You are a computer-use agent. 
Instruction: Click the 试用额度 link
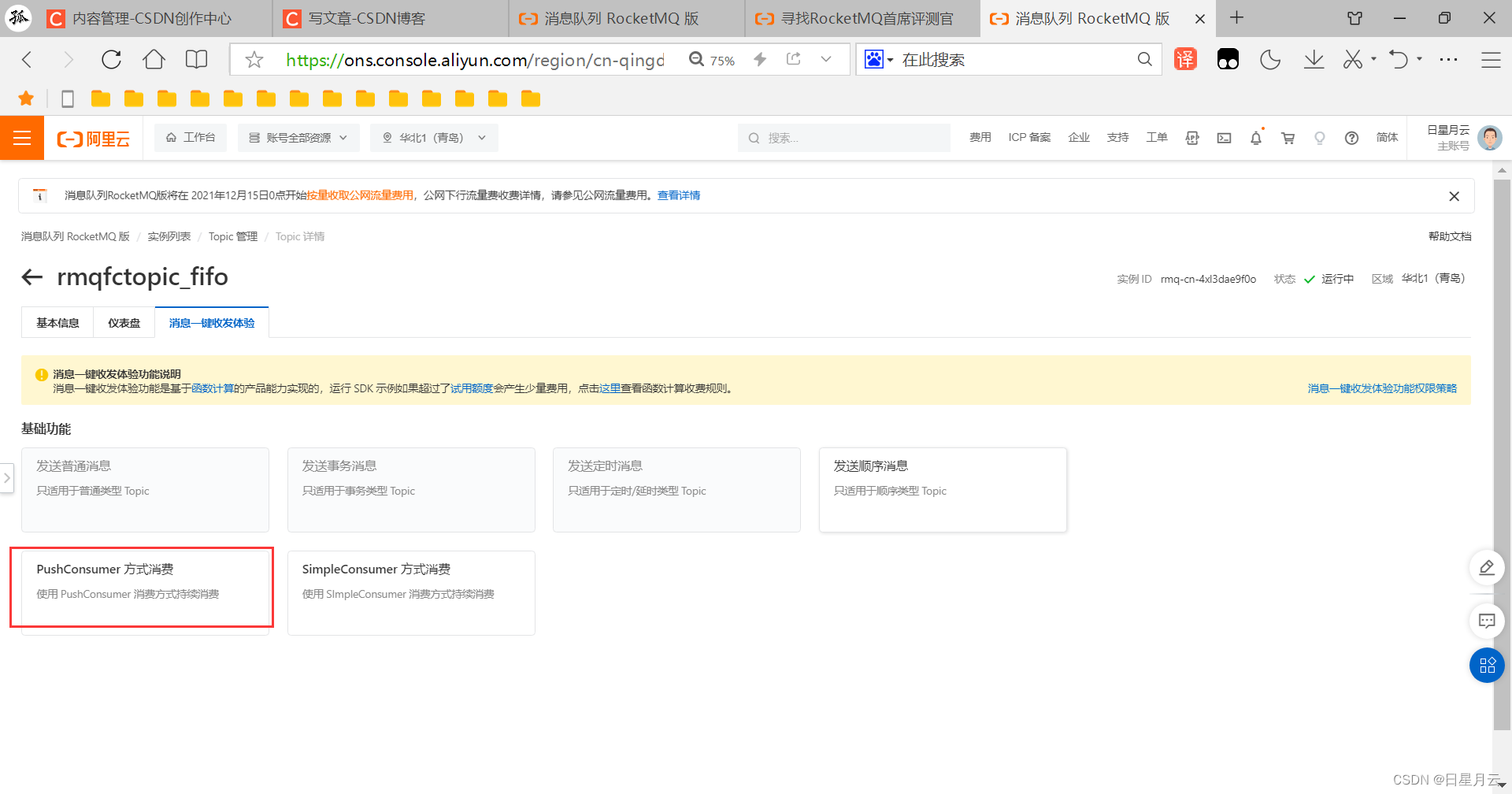(472, 388)
